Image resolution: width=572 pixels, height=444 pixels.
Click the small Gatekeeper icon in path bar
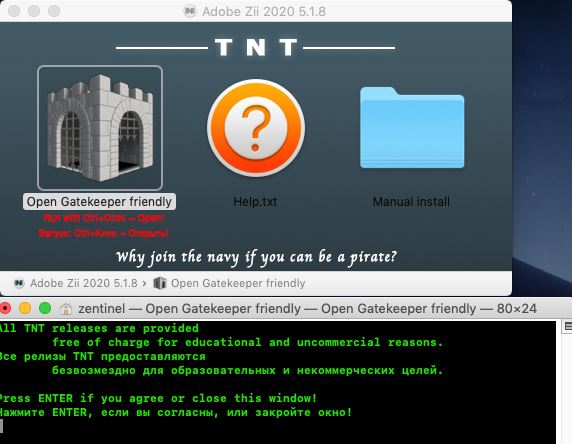click(160, 283)
